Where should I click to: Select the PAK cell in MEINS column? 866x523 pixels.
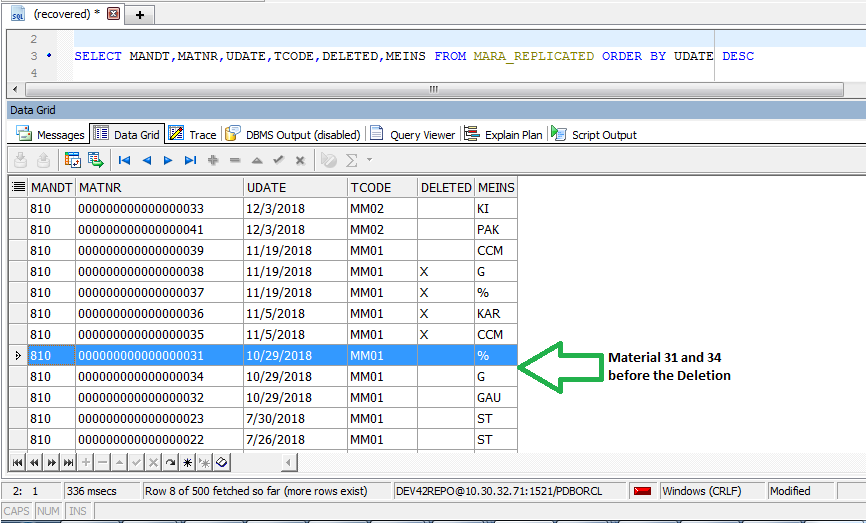pos(496,229)
